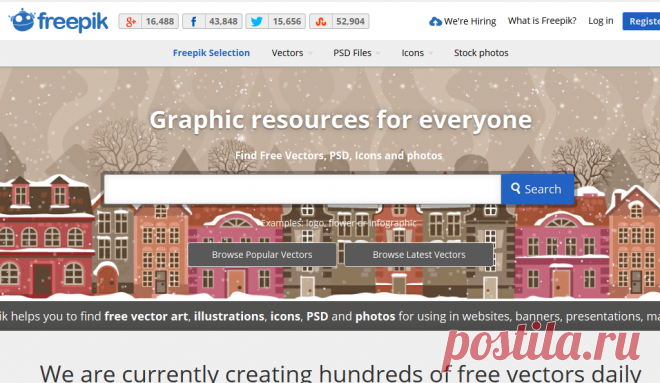Screen dimensions: 660x383
Task: Click the Log in link
Action: point(601,21)
